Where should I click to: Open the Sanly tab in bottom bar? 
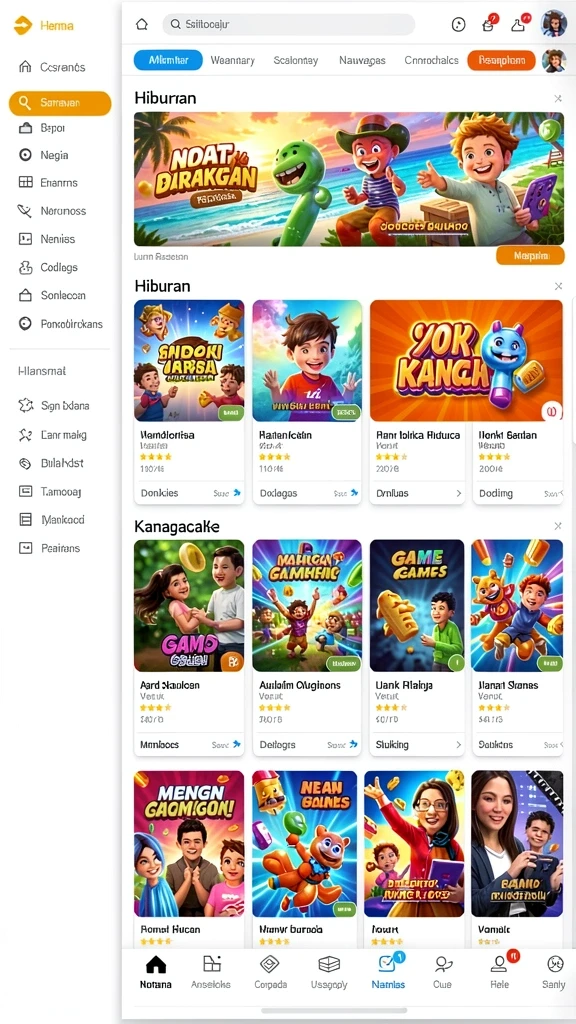[x=554, y=972]
